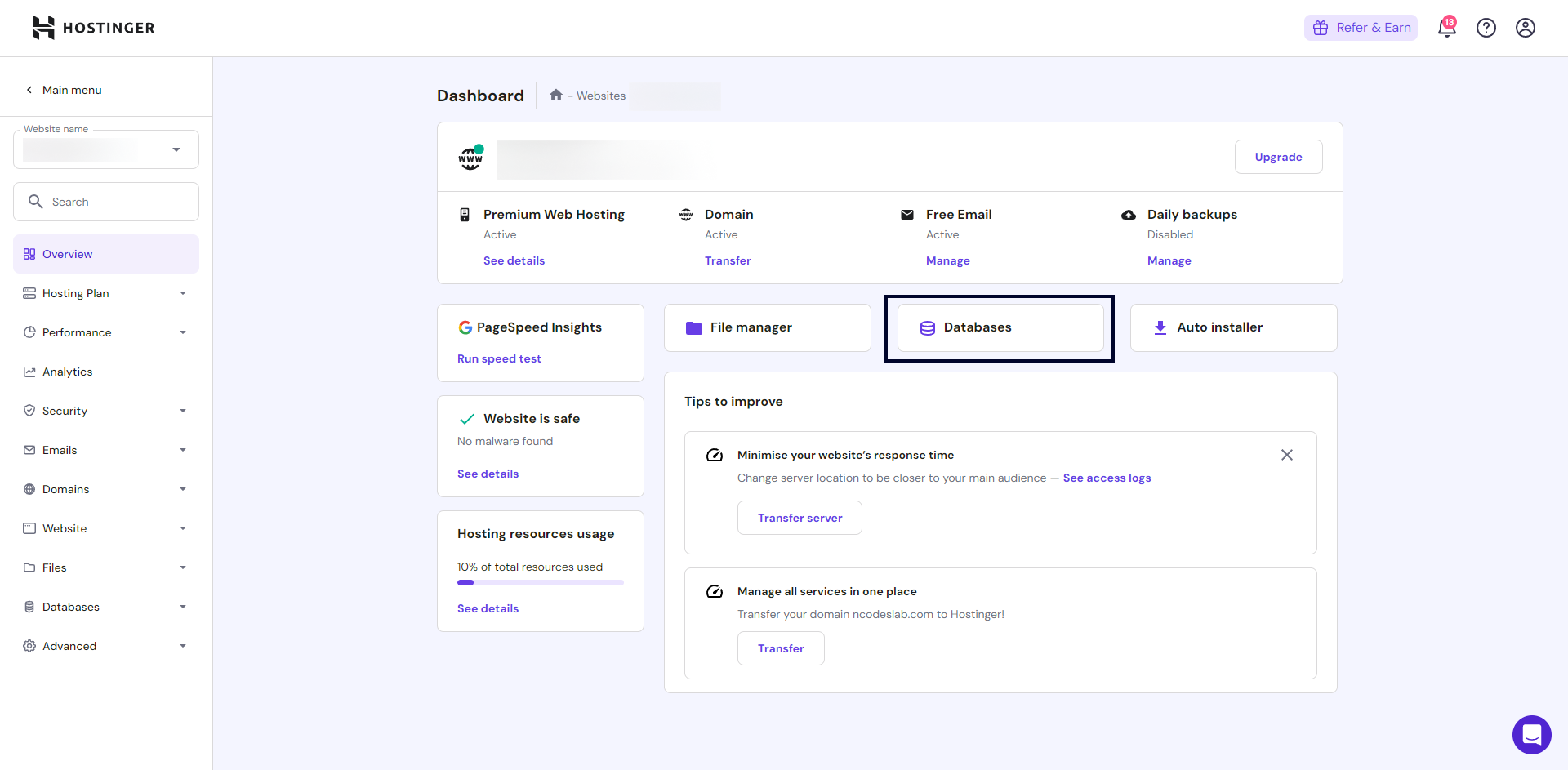
Task: Click the Free Email envelope icon
Action: click(907, 215)
